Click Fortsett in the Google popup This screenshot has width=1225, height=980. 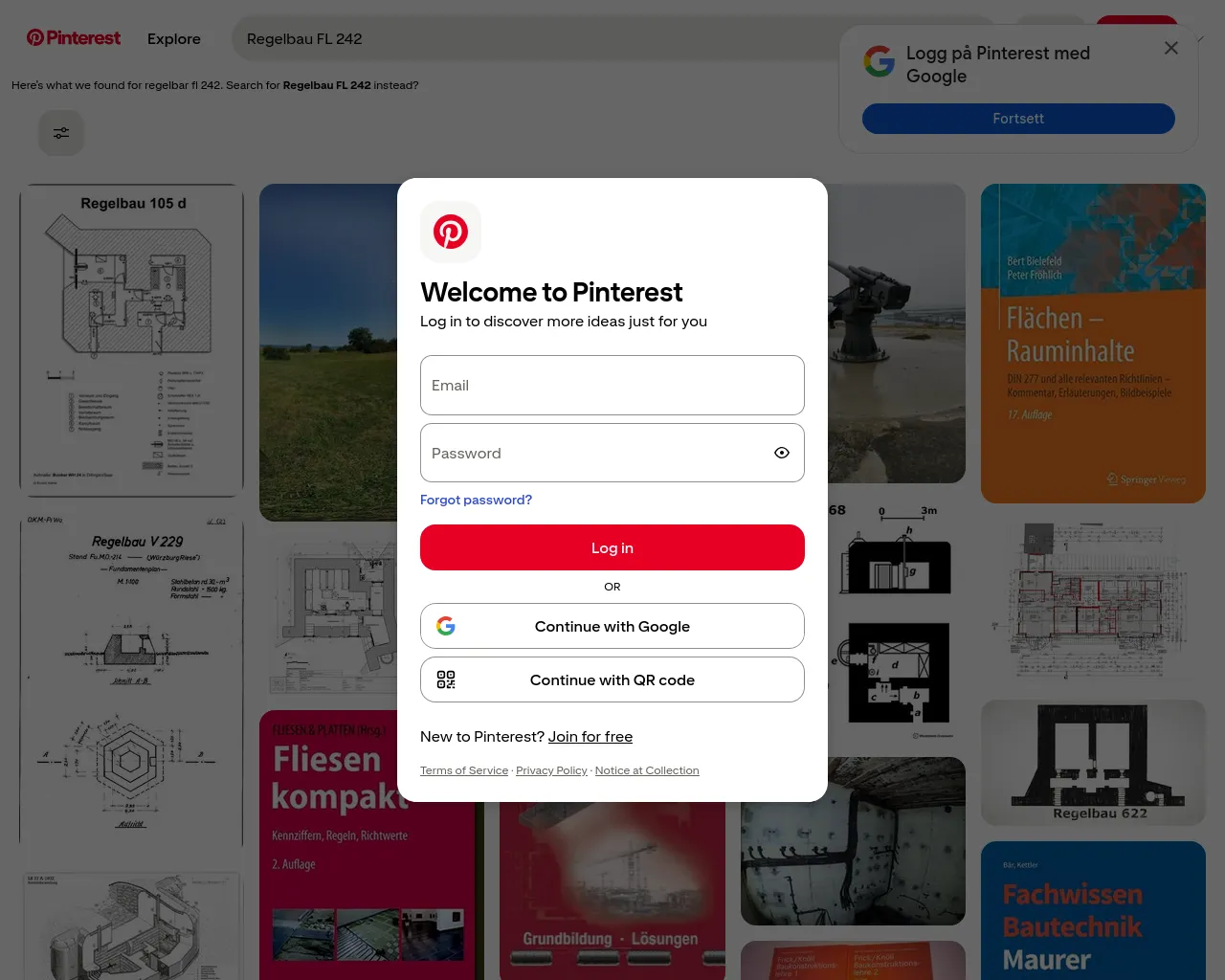1018,119
